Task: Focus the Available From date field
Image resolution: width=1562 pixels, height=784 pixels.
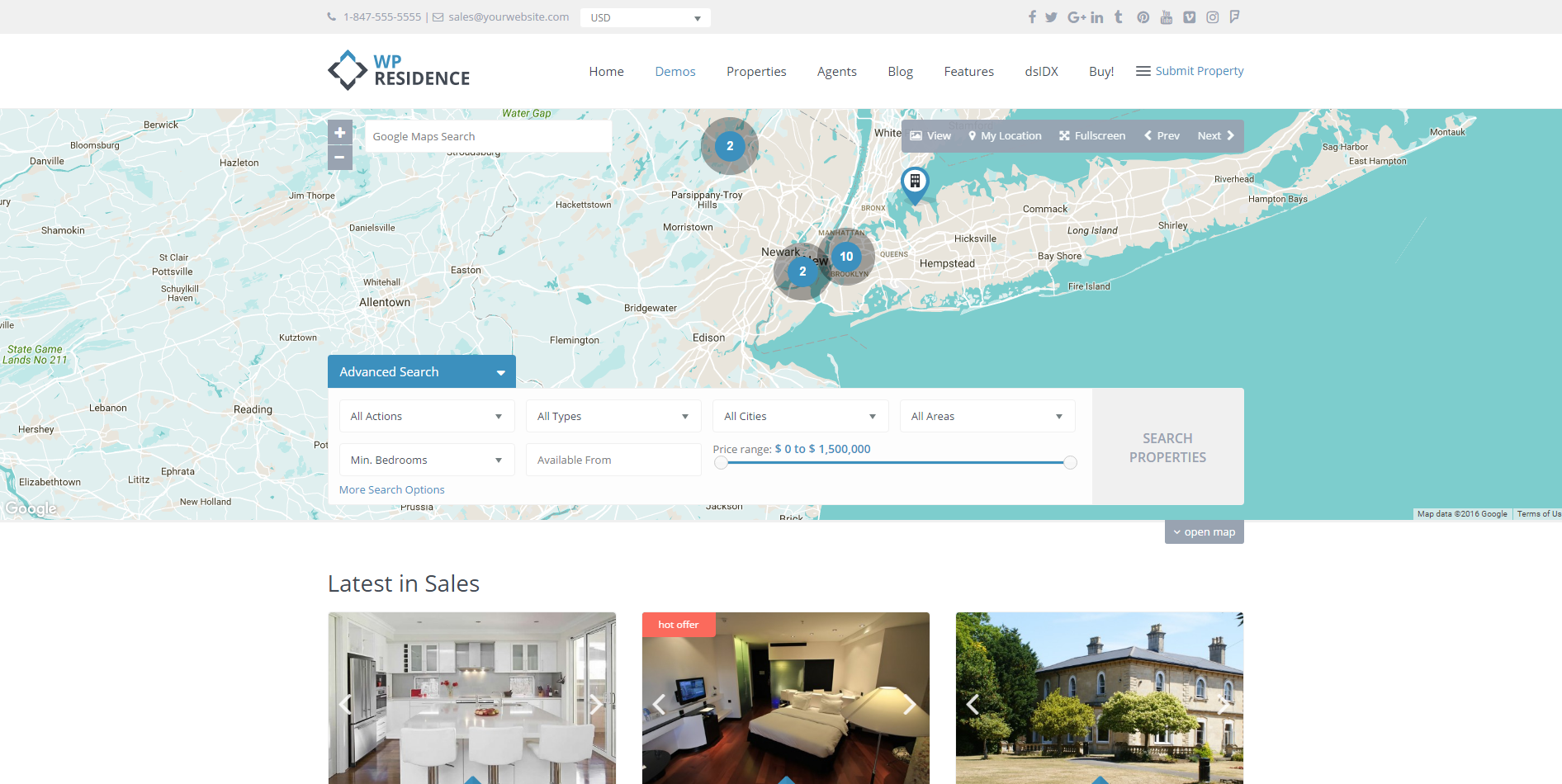Action: click(x=613, y=460)
